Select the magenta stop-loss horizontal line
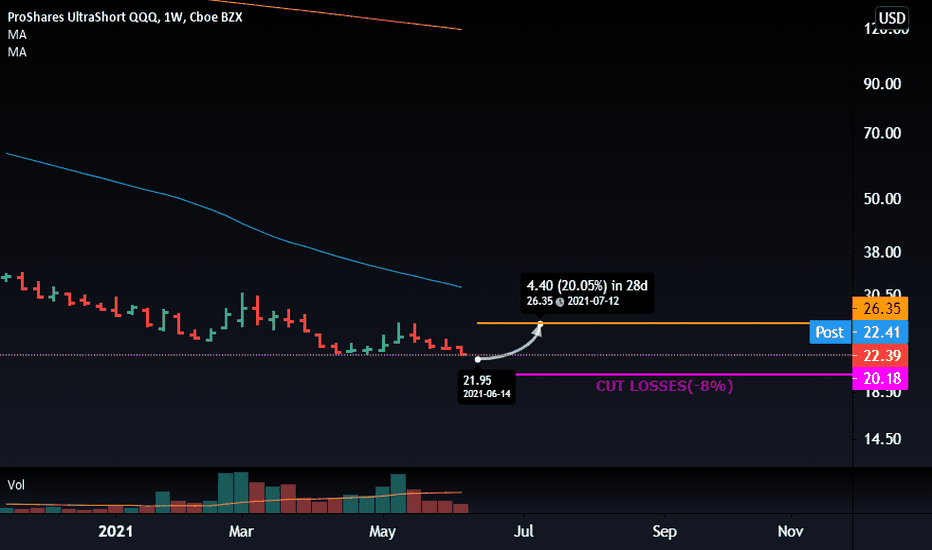Screen dimensions: 932x550 (x=684, y=375)
